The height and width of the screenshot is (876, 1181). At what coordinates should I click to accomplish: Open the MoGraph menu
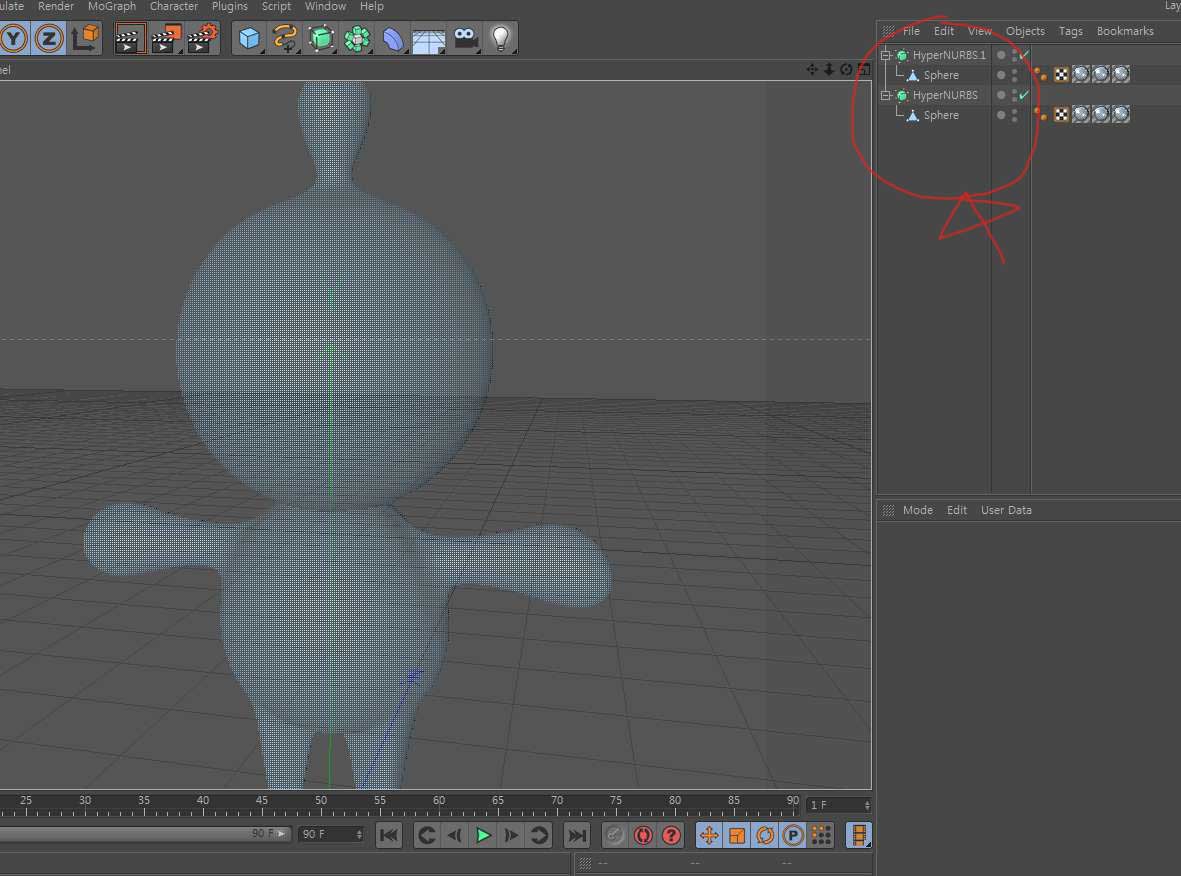pyautogui.click(x=111, y=7)
